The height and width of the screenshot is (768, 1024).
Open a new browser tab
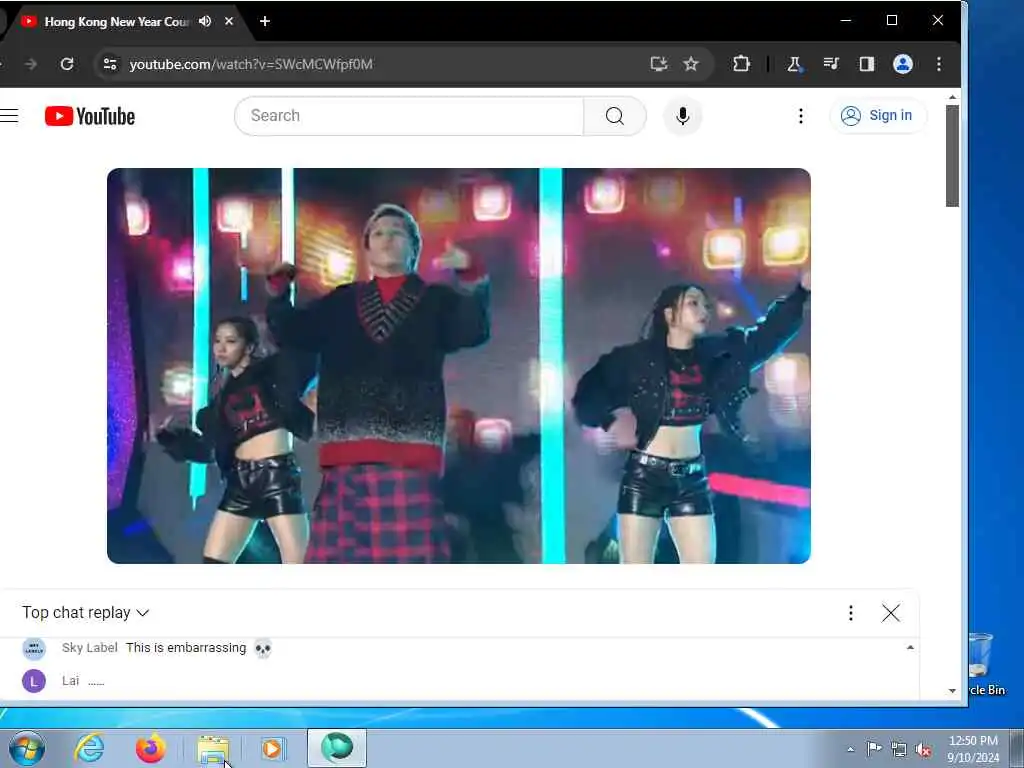pyautogui.click(x=264, y=21)
